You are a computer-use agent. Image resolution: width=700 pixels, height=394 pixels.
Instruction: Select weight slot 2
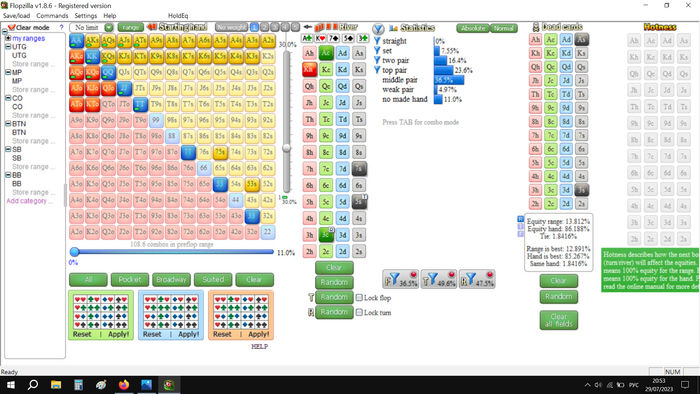tap(264, 27)
